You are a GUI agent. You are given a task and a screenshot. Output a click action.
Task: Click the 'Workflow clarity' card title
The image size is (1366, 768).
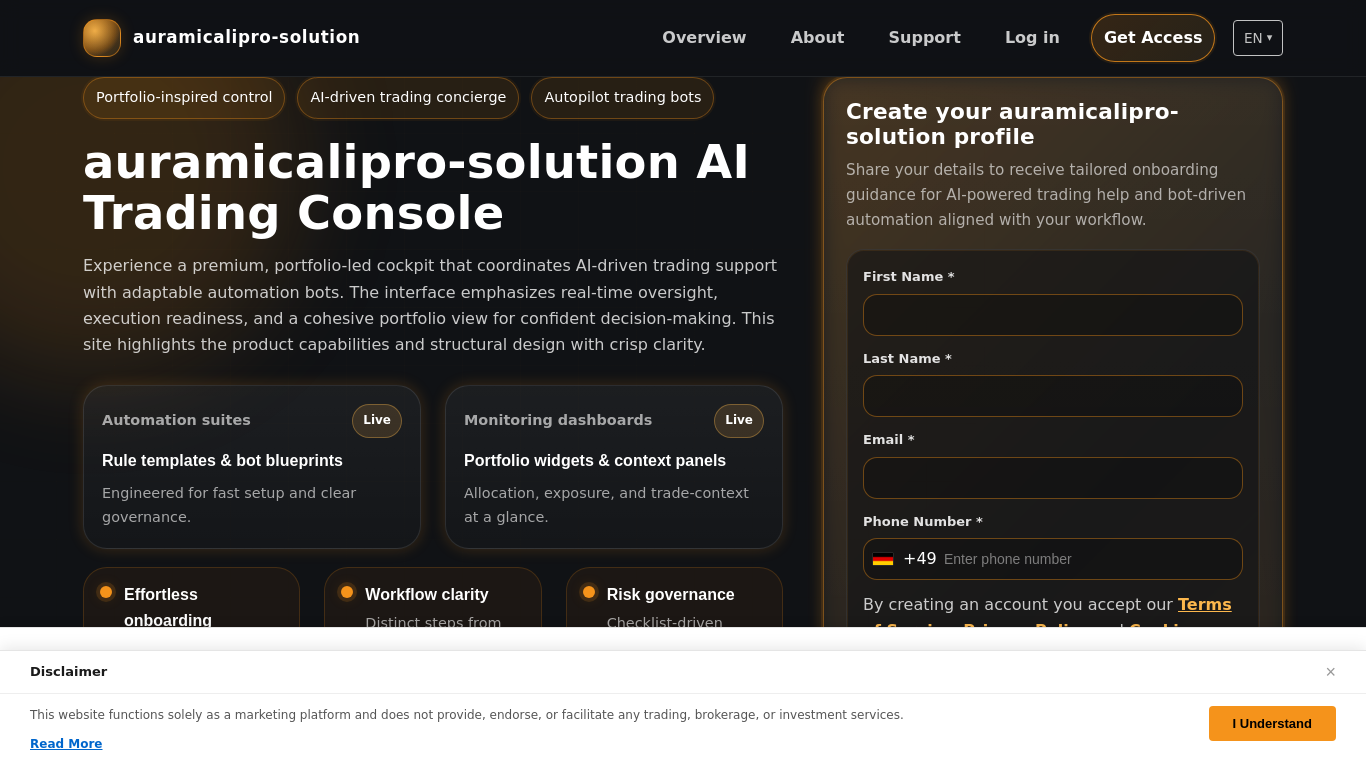[427, 595]
